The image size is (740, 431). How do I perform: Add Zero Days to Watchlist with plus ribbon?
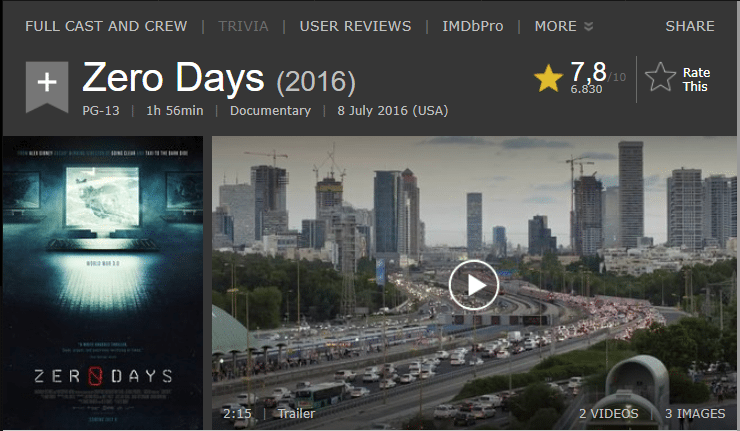47,86
